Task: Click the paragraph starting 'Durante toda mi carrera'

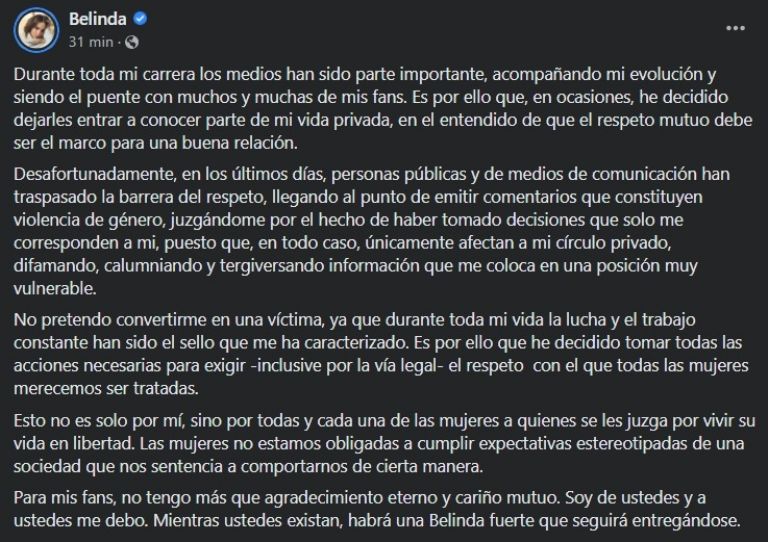Action: point(383,109)
